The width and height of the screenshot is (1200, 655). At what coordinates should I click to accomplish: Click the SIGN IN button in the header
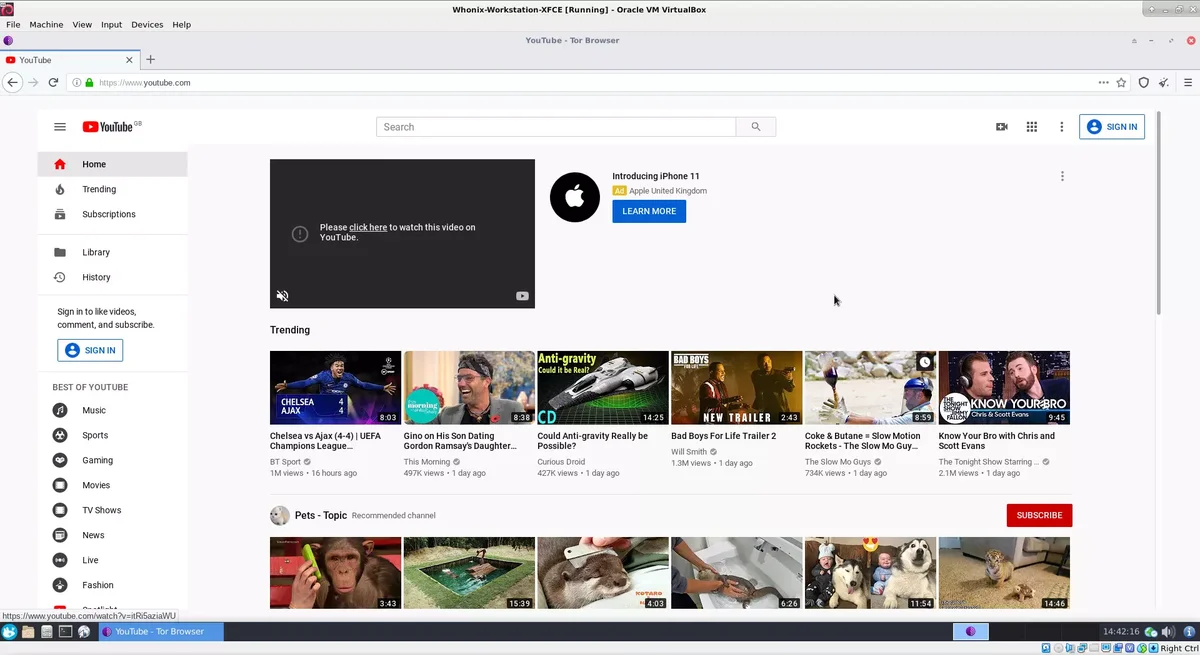[x=1111, y=126]
